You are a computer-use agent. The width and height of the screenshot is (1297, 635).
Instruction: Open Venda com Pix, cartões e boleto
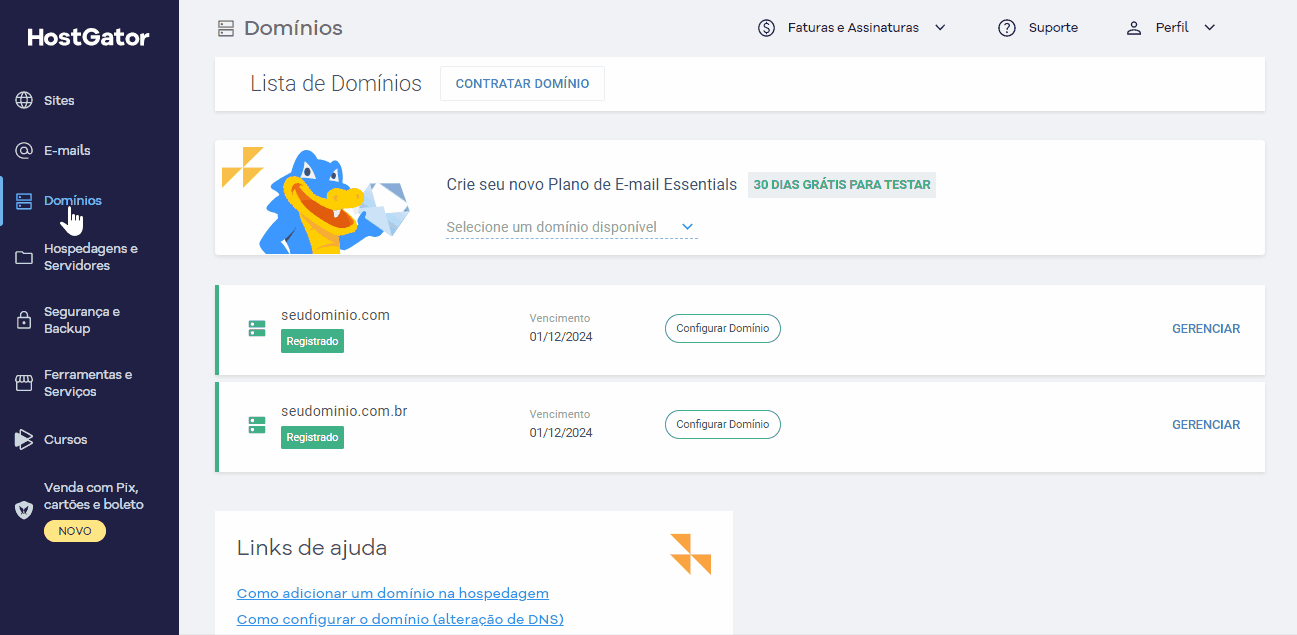94,496
